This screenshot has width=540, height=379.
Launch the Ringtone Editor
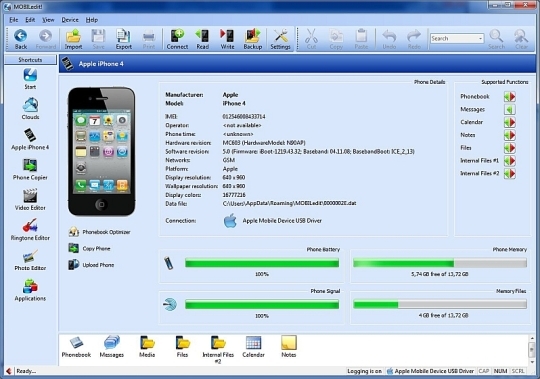point(30,230)
